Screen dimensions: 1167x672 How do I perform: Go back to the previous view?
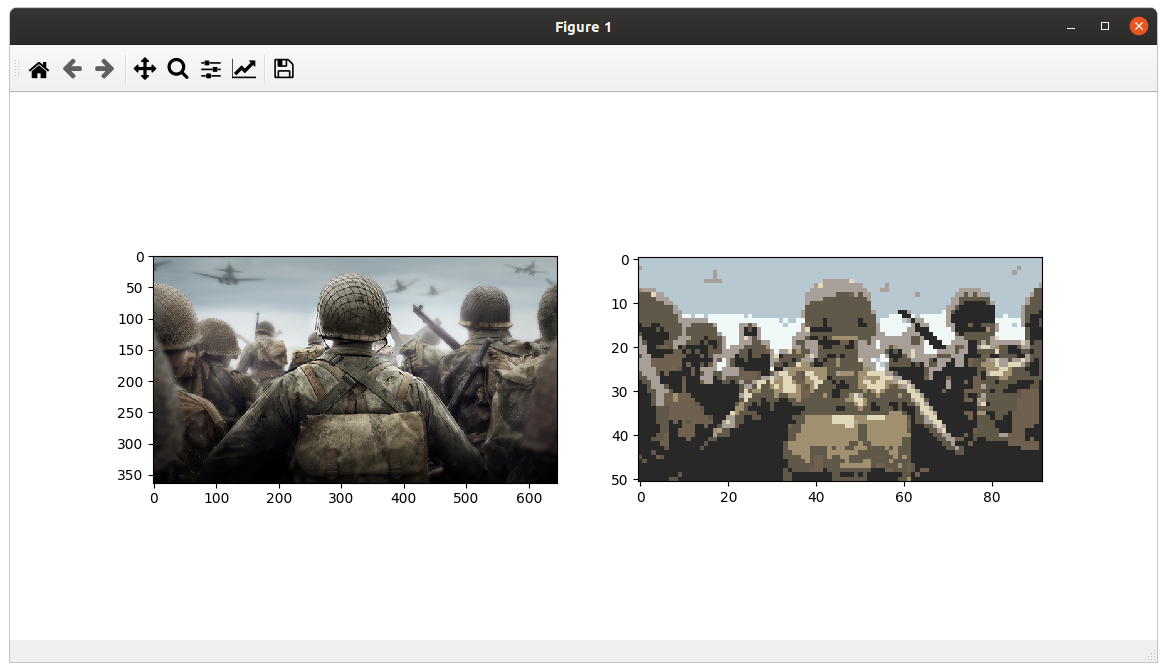coord(72,69)
